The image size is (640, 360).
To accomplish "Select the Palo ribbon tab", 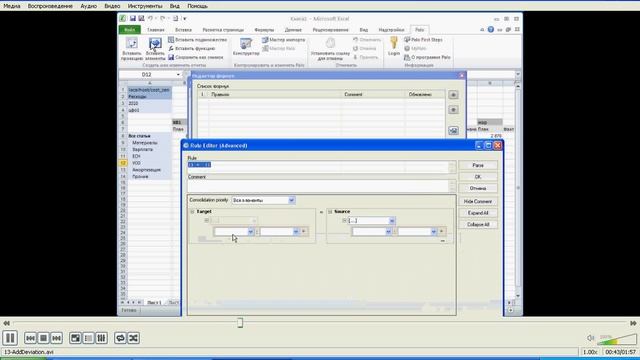I will click(420, 30).
